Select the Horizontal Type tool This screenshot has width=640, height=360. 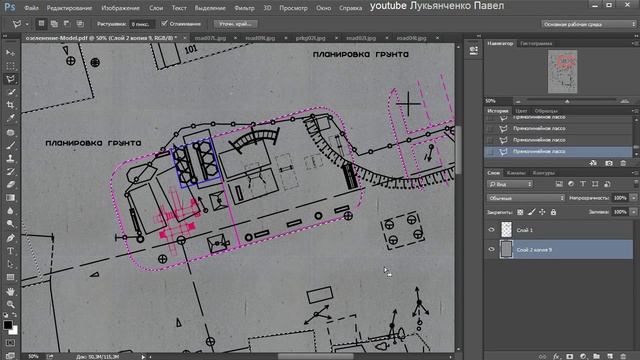(11, 251)
